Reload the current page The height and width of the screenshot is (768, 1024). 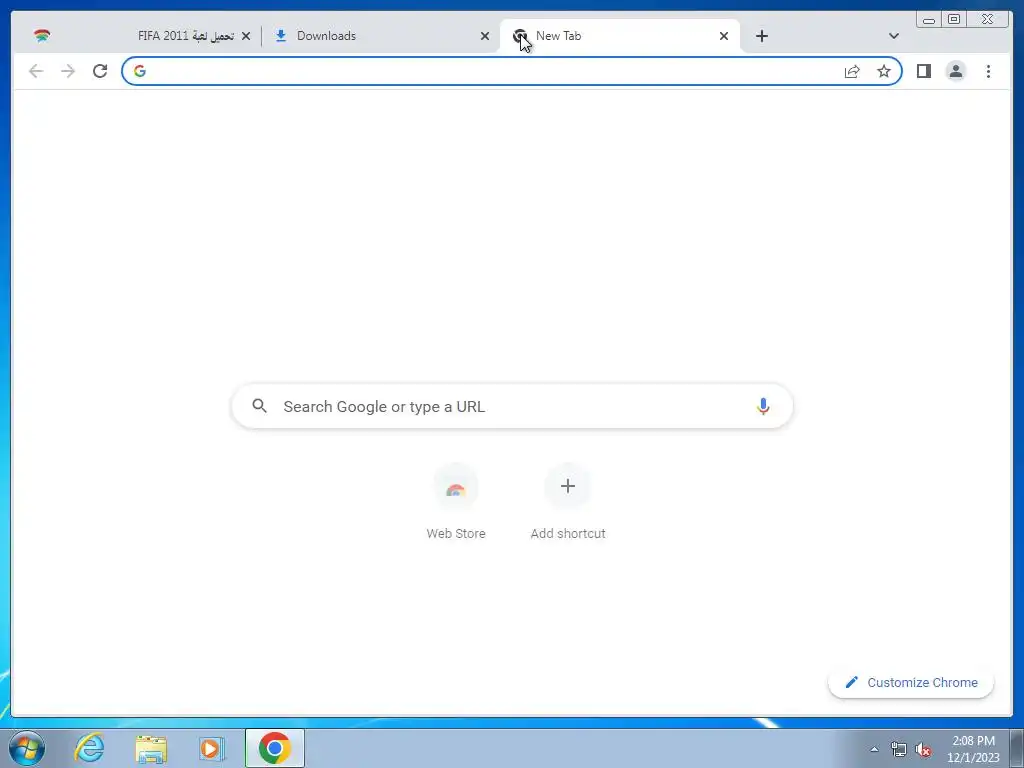click(100, 71)
